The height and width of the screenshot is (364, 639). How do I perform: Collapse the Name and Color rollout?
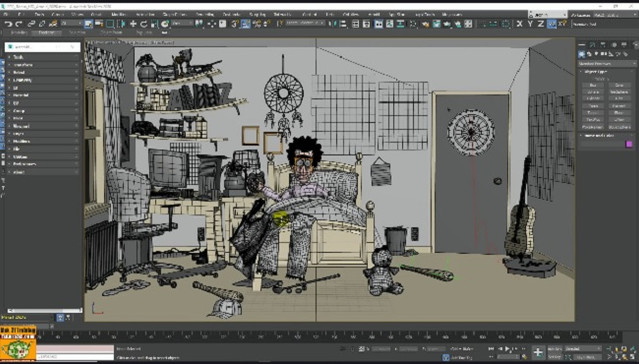[x=599, y=135]
